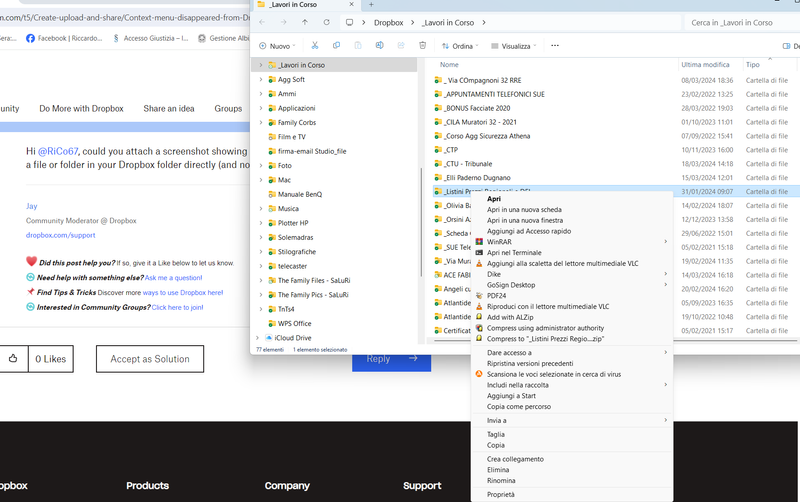Image resolution: width=800 pixels, height=502 pixels.
Task: Click the Explorer back arrow
Action: pyautogui.click(x=262, y=22)
